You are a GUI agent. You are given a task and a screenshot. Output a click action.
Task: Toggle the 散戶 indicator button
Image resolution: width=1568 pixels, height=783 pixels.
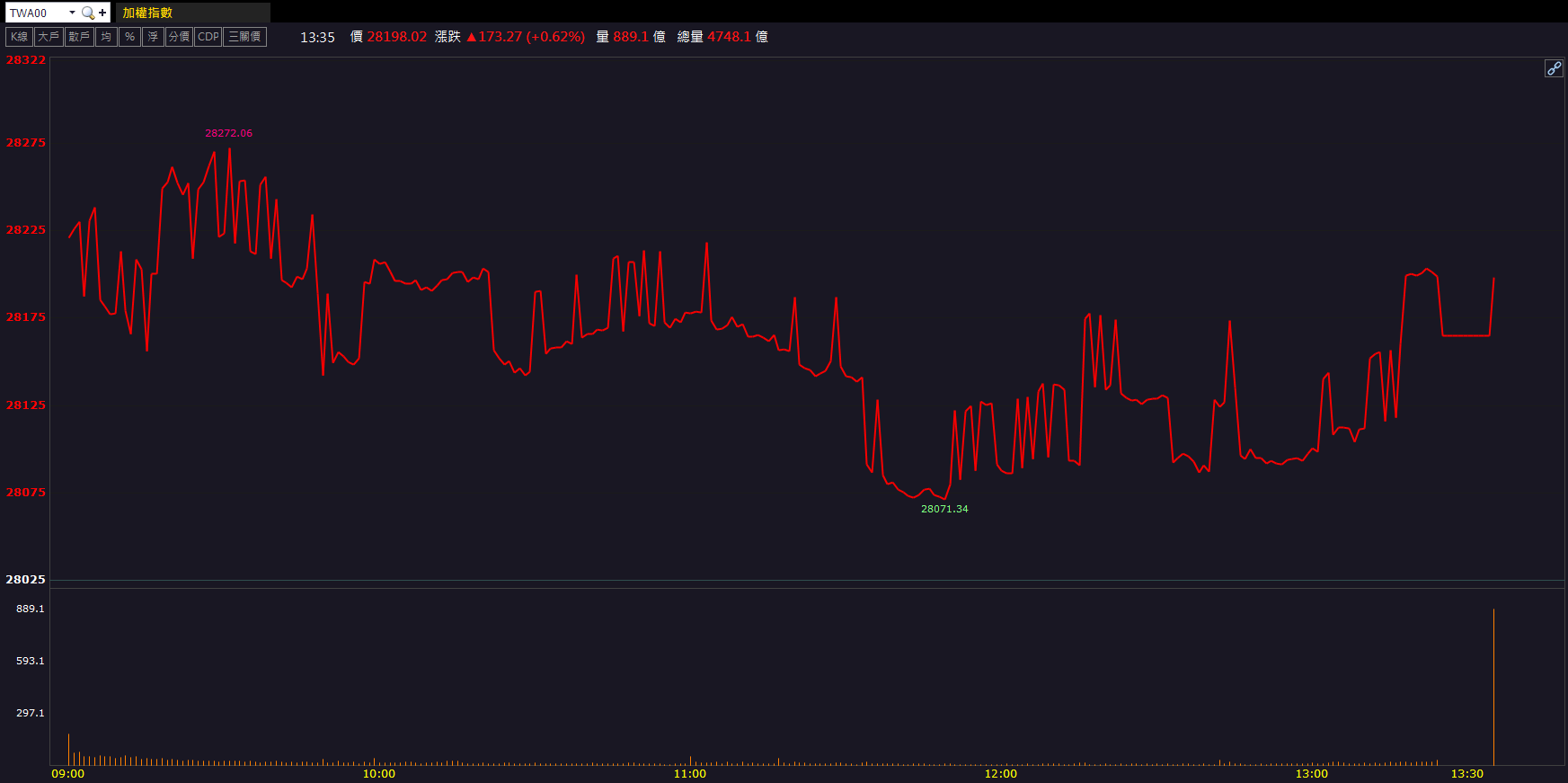coord(79,37)
